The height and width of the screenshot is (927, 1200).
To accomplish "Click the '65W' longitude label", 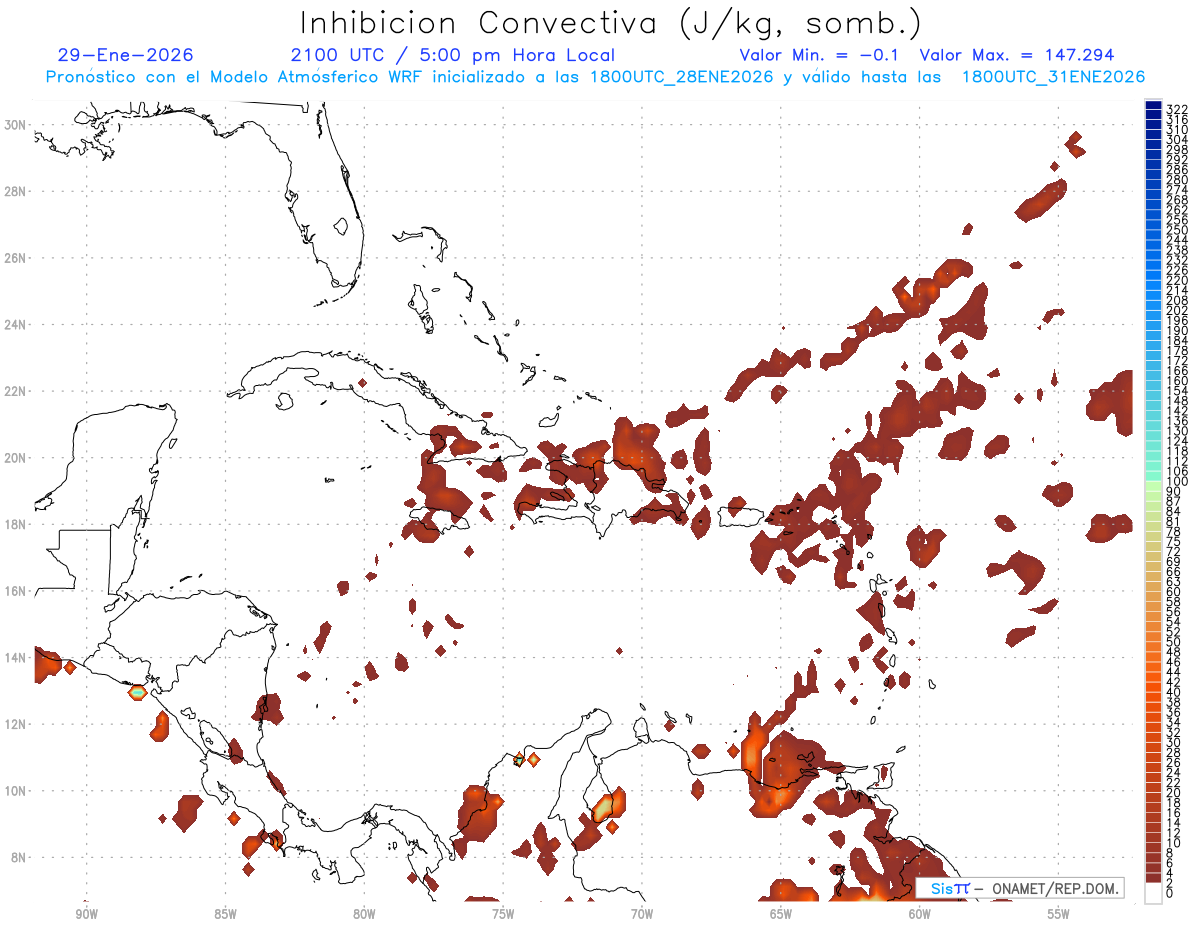I will tap(781, 913).
